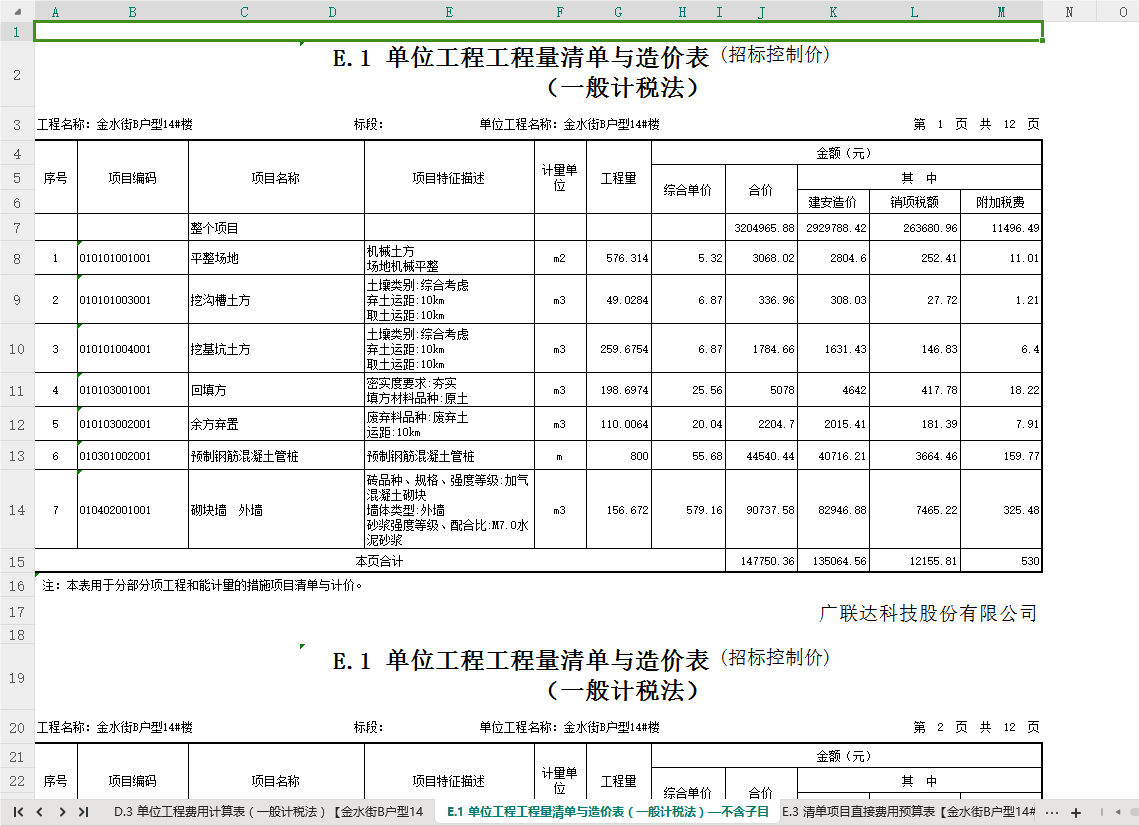The height and width of the screenshot is (826, 1139).
Task: Select the empty cell in row 1
Action: pyautogui.click(x=538, y=31)
